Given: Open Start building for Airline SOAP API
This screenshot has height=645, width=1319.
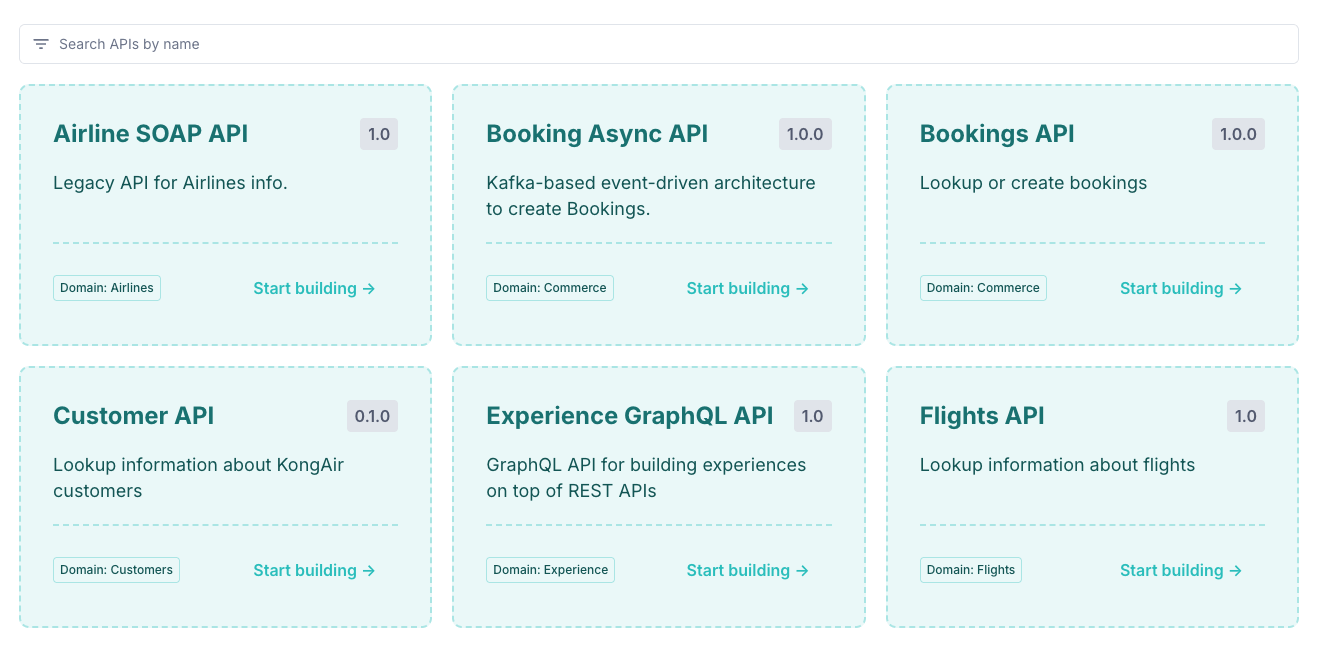Looking at the screenshot, I should (x=304, y=288).
